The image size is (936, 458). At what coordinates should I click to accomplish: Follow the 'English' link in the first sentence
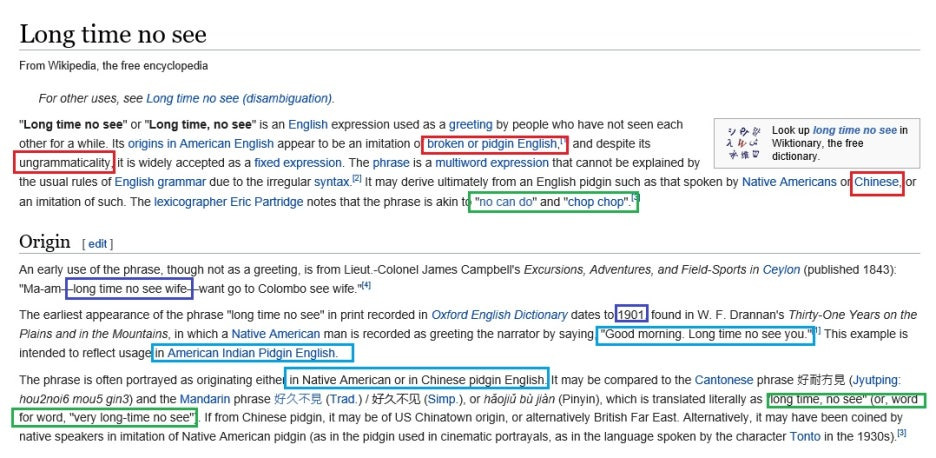[x=308, y=125]
